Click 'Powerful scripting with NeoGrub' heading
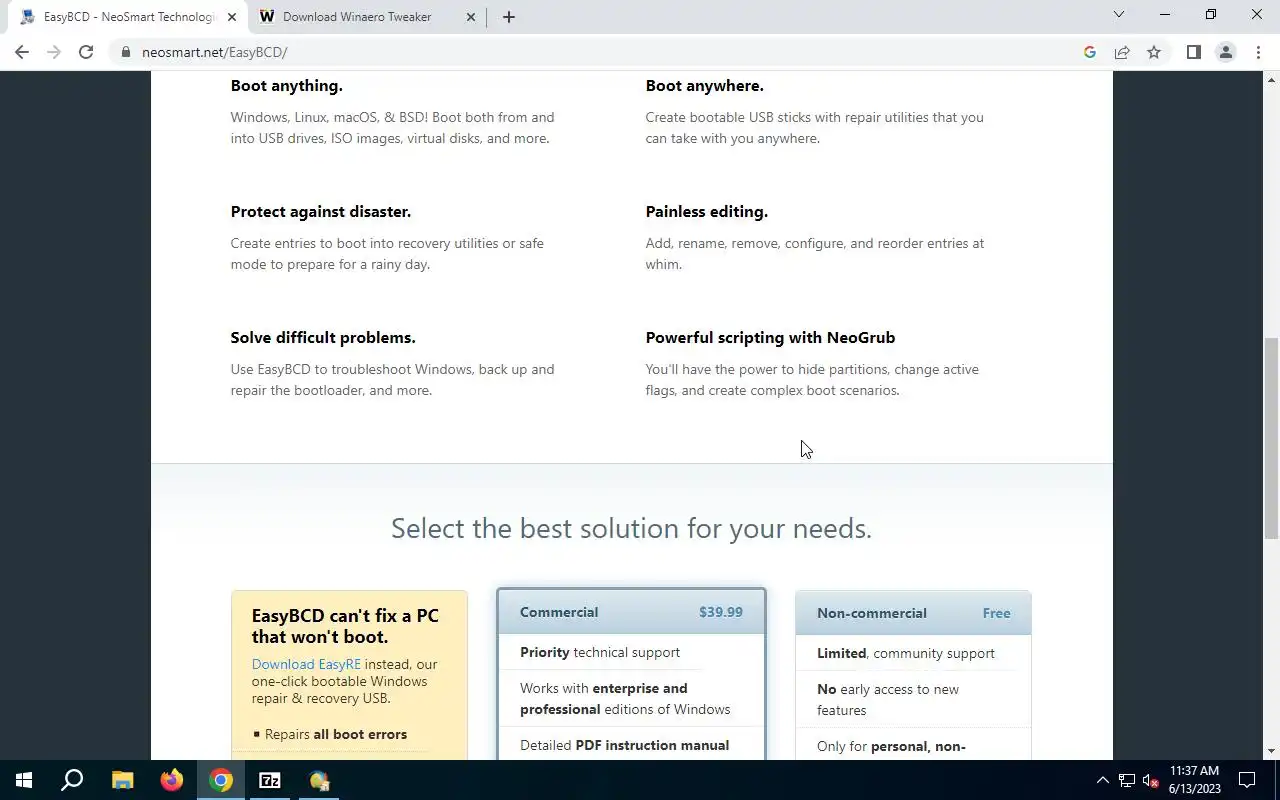The width and height of the screenshot is (1280, 800). (x=770, y=338)
